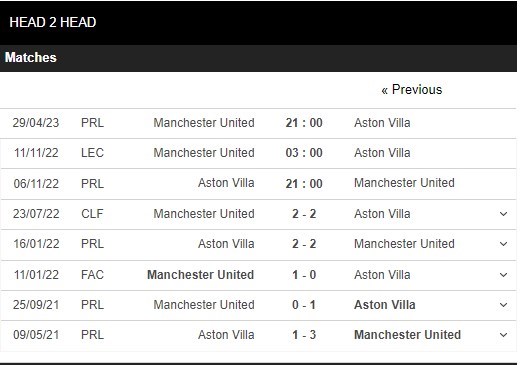
Task: Expand the 11/01/22 FAC match chevron
Action: click(503, 275)
